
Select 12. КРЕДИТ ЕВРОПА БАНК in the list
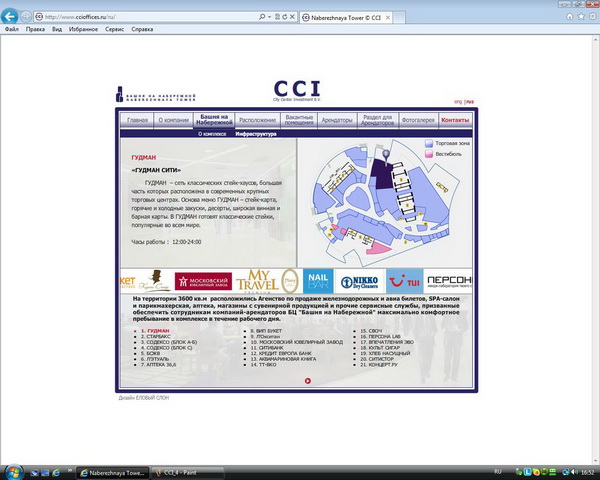[281, 353]
